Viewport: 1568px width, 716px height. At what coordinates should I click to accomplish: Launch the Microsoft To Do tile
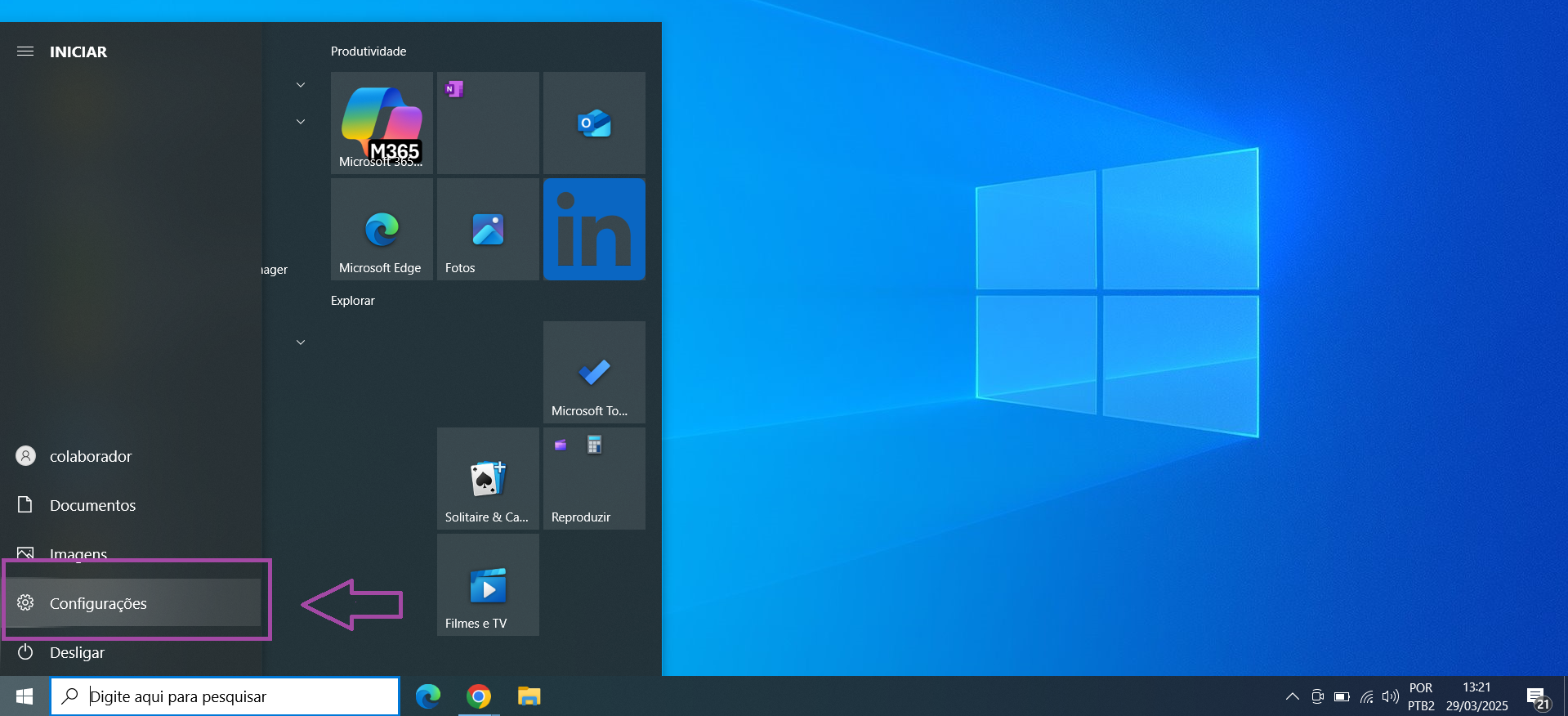594,372
